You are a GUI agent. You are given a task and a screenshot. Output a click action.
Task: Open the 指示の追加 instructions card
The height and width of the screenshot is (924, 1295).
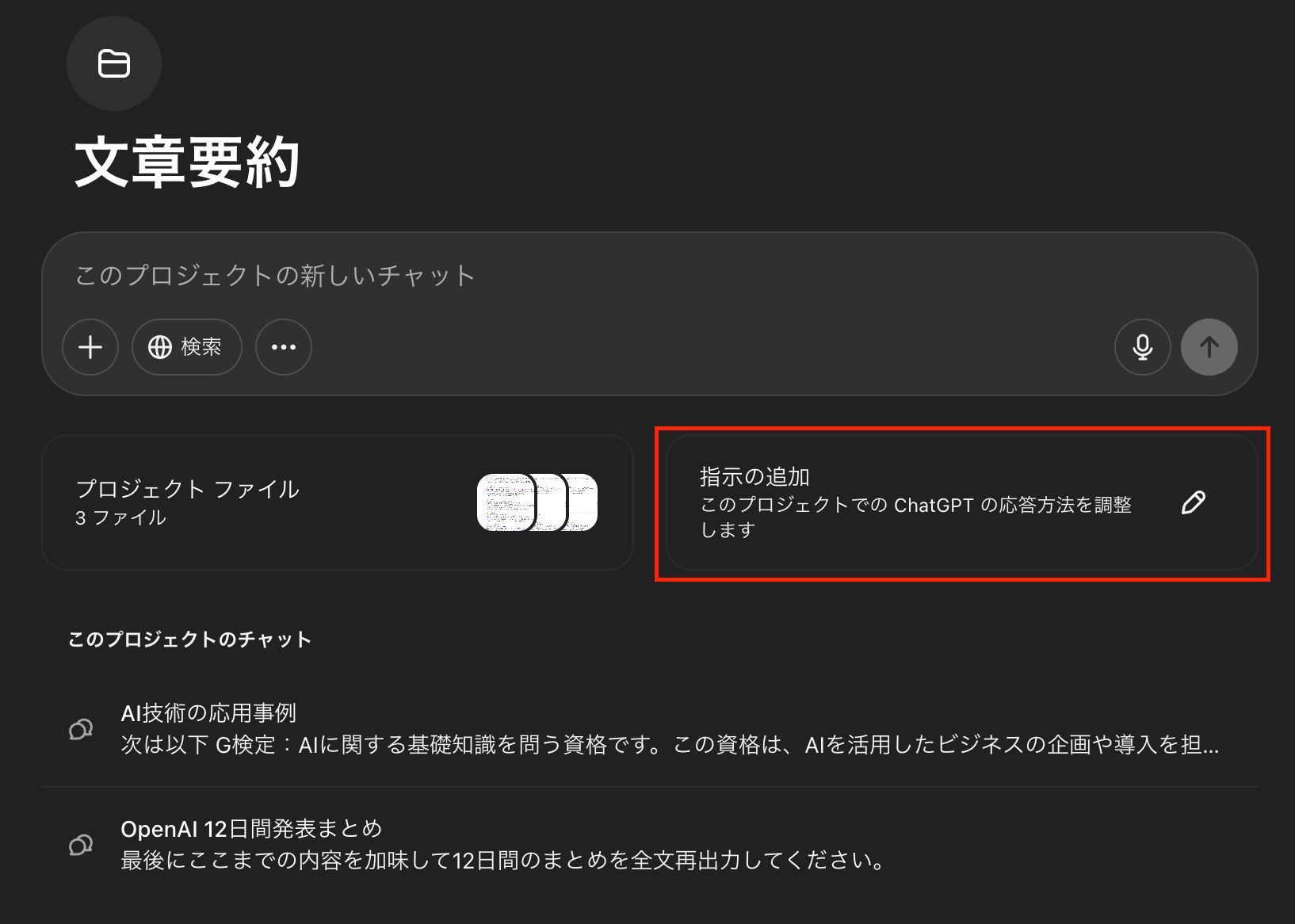tap(962, 502)
